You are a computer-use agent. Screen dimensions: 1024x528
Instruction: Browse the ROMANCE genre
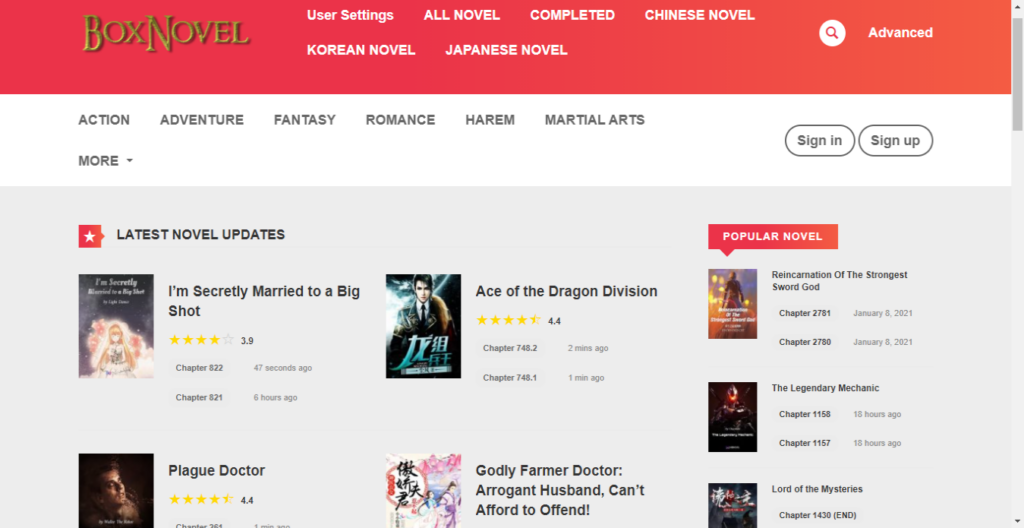coord(400,120)
